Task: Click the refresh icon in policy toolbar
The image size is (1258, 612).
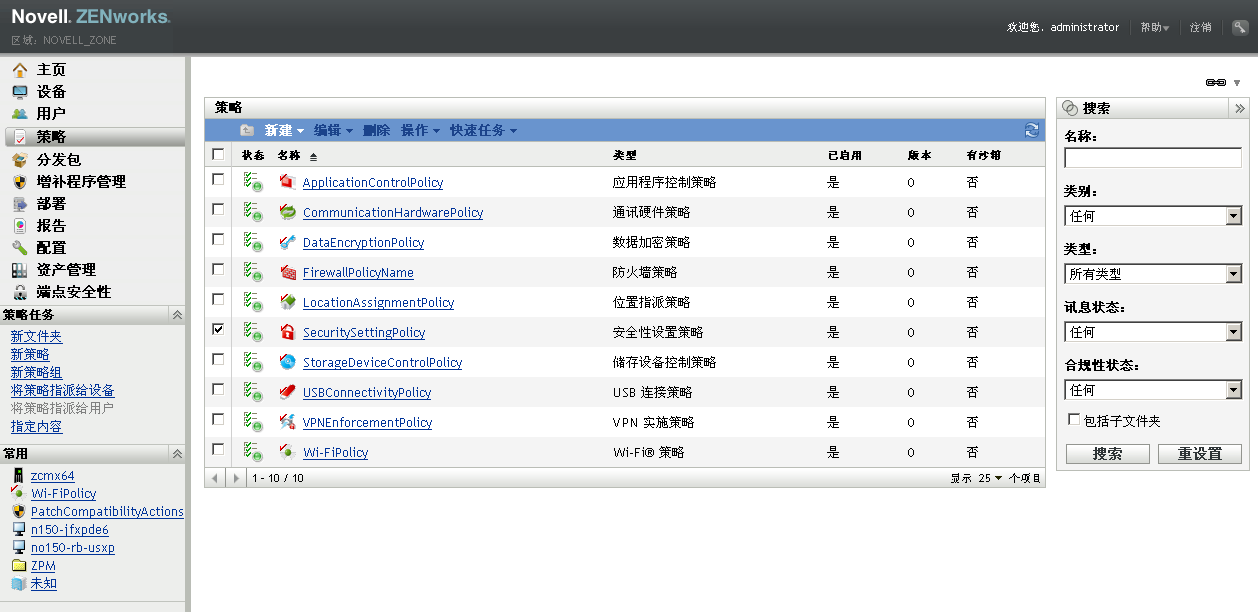Action: coord(1032,130)
